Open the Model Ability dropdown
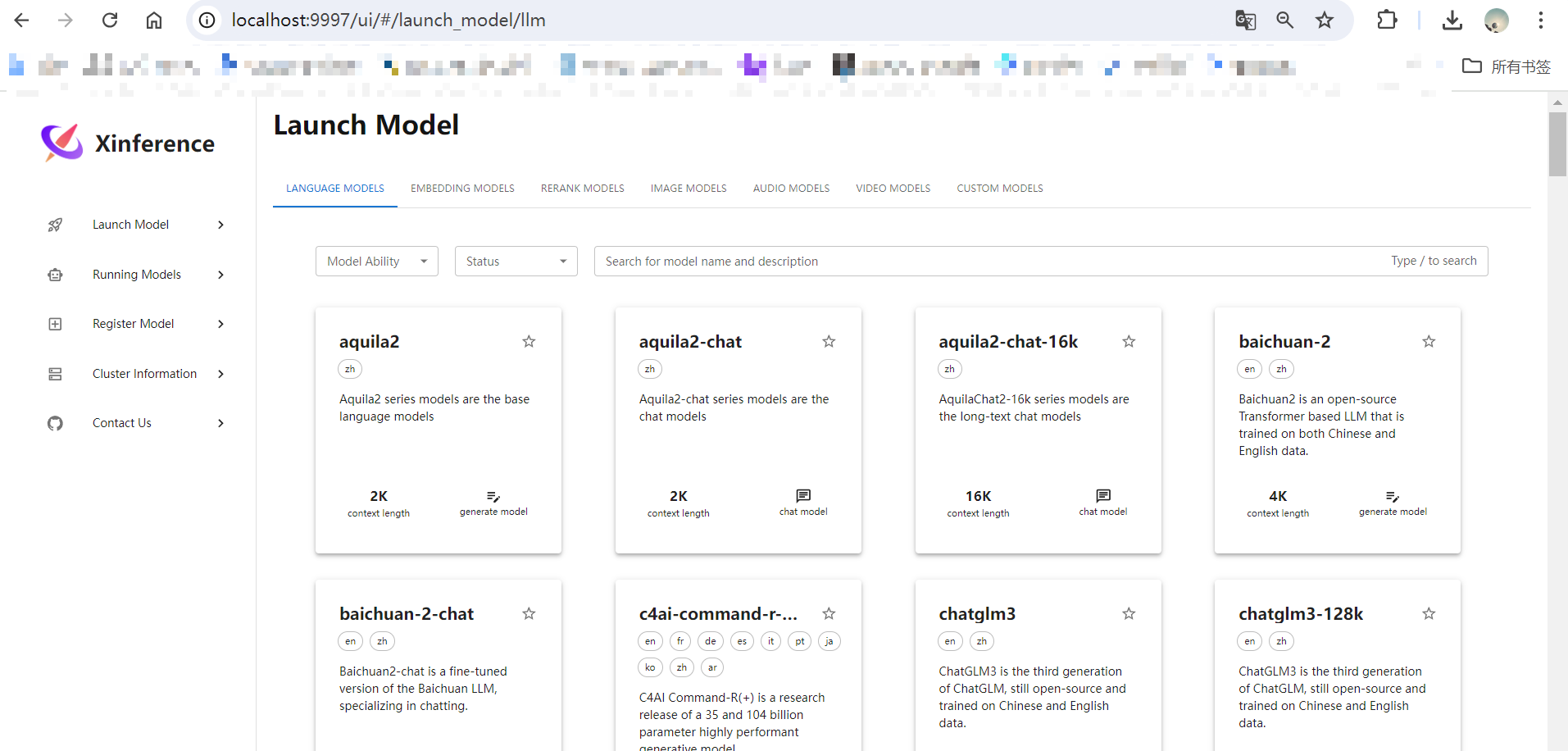The height and width of the screenshot is (751, 1568). click(377, 262)
